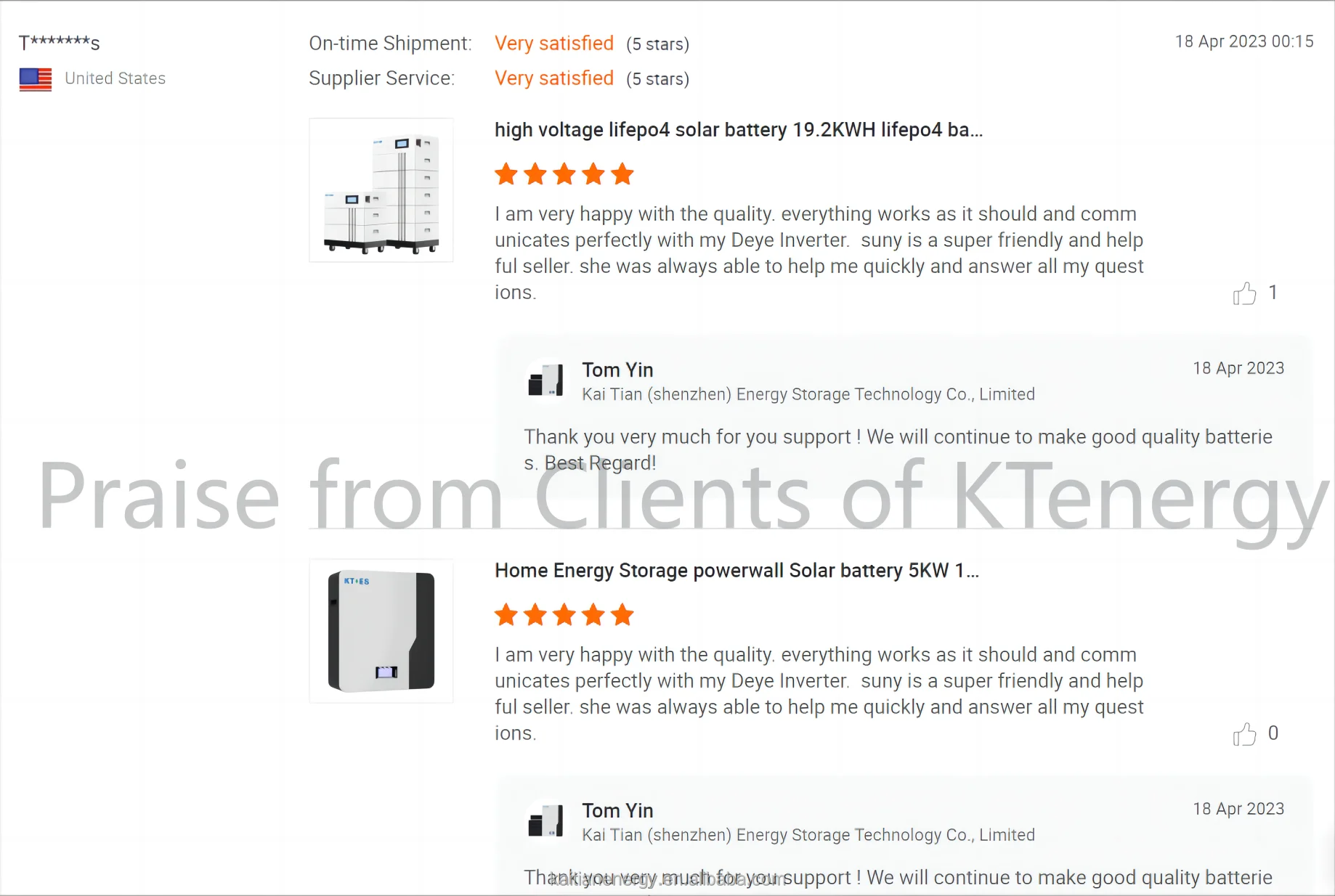The width and height of the screenshot is (1335, 896).
Task: Open the powerwall battery product thumbnail
Action: pyautogui.click(x=381, y=631)
